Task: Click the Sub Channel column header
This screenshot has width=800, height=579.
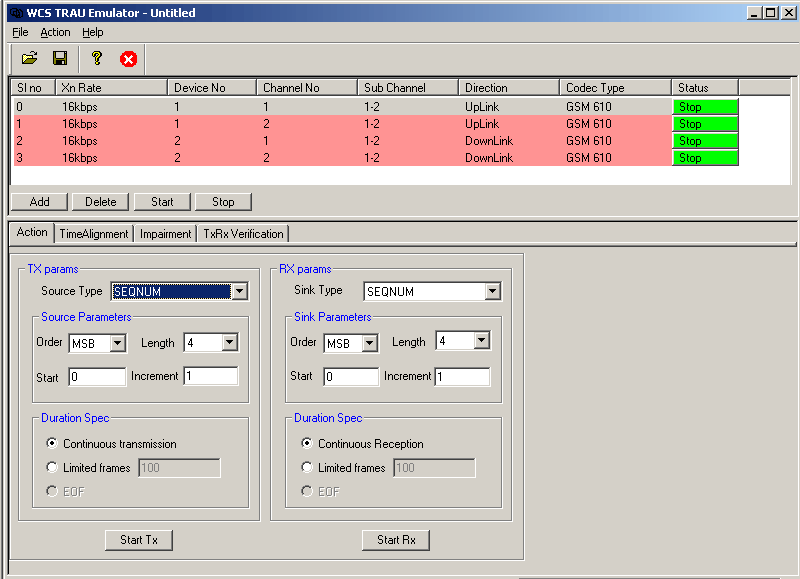Action: click(x=408, y=88)
